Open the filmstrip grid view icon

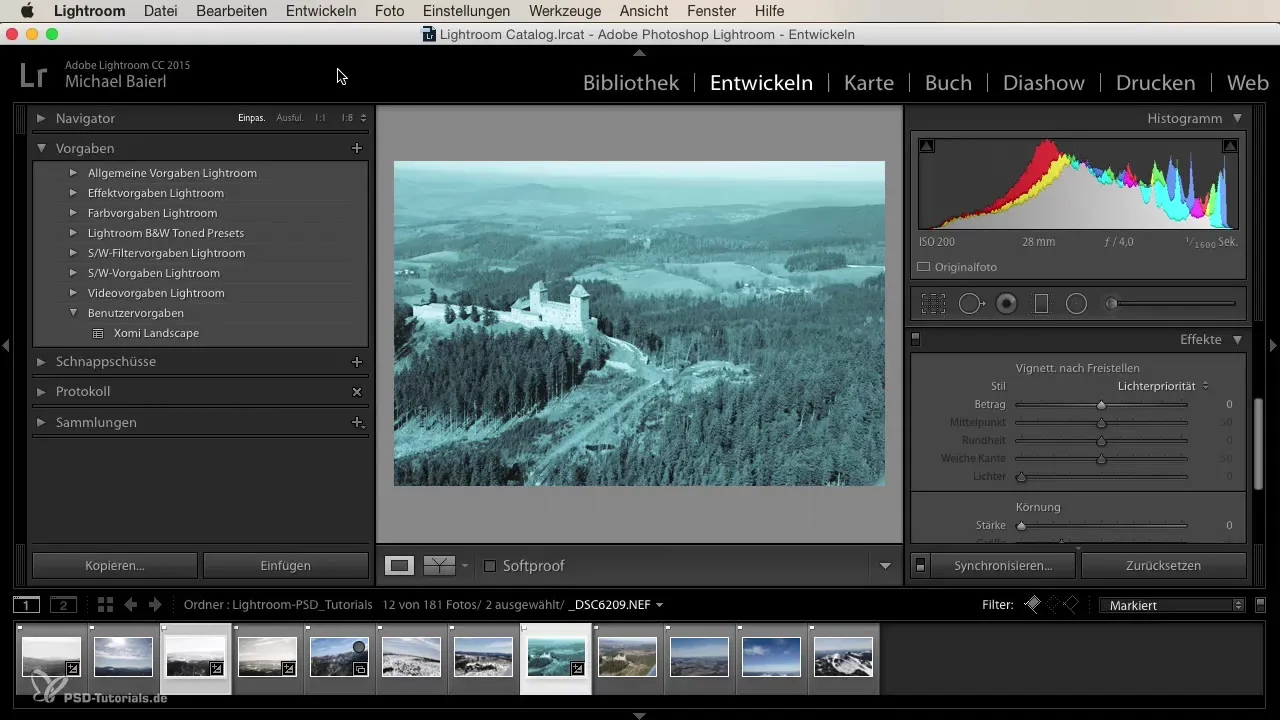tap(105, 604)
